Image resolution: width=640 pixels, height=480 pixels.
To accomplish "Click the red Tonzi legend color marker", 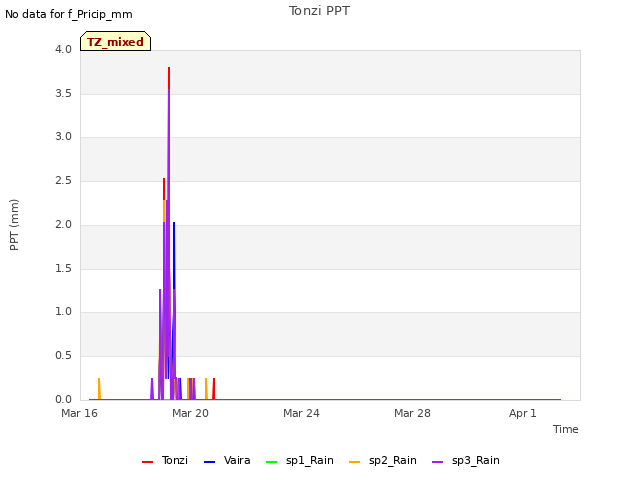I will (x=147, y=462).
